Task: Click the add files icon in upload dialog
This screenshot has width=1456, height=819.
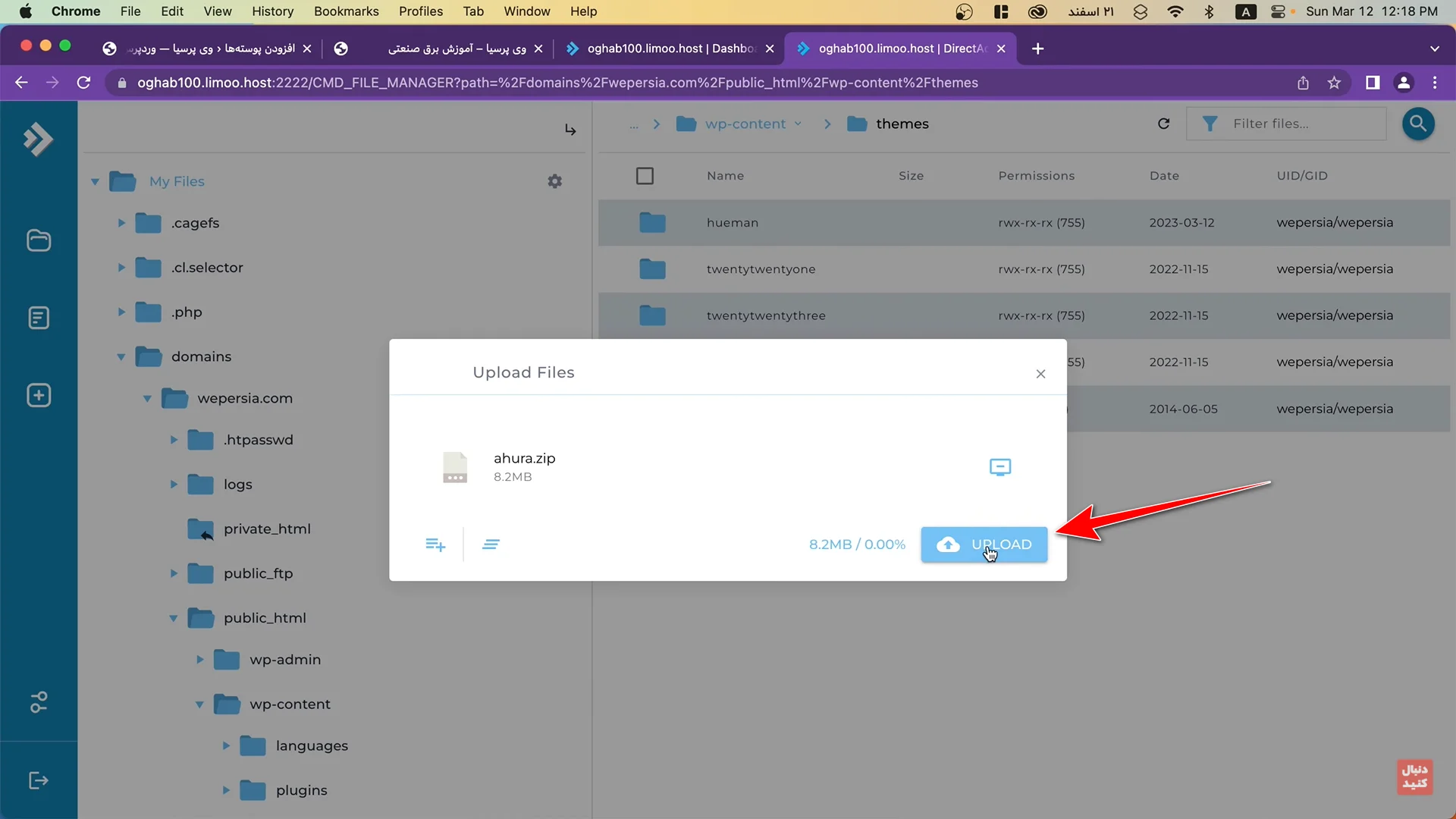Action: pyautogui.click(x=435, y=544)
